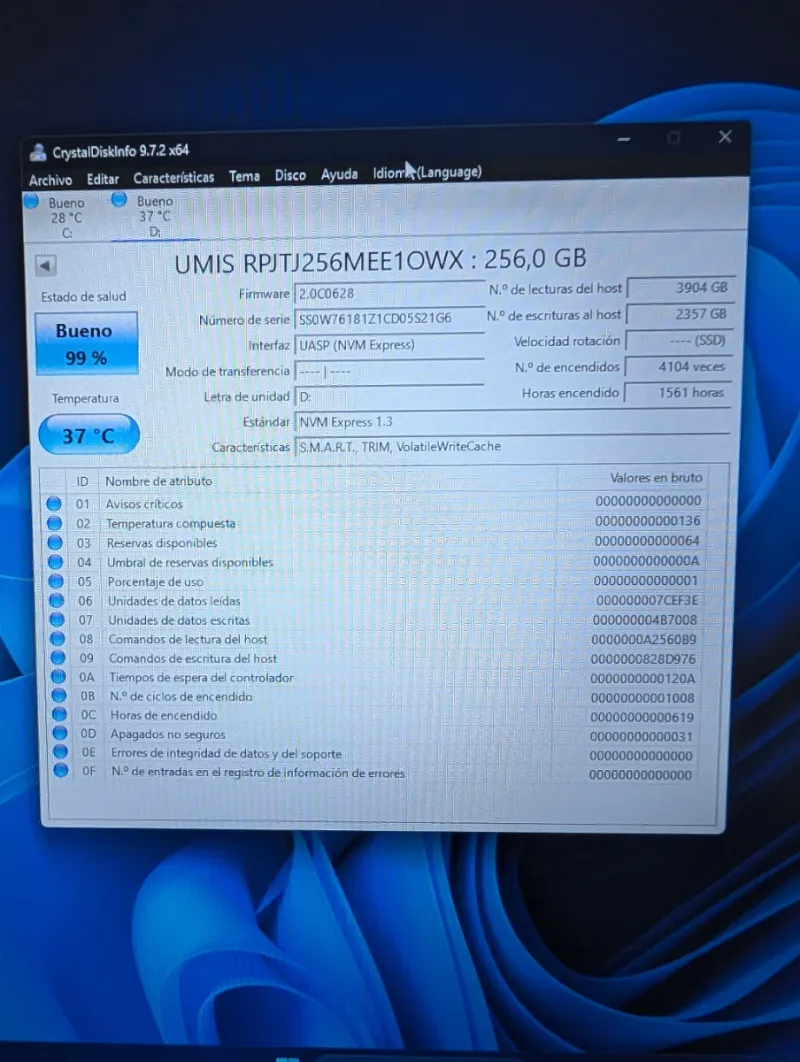Click the CrystalDiskInfo title bar icon
The height and width of the screenshot is (1062, 800).
tap(38, 153)
